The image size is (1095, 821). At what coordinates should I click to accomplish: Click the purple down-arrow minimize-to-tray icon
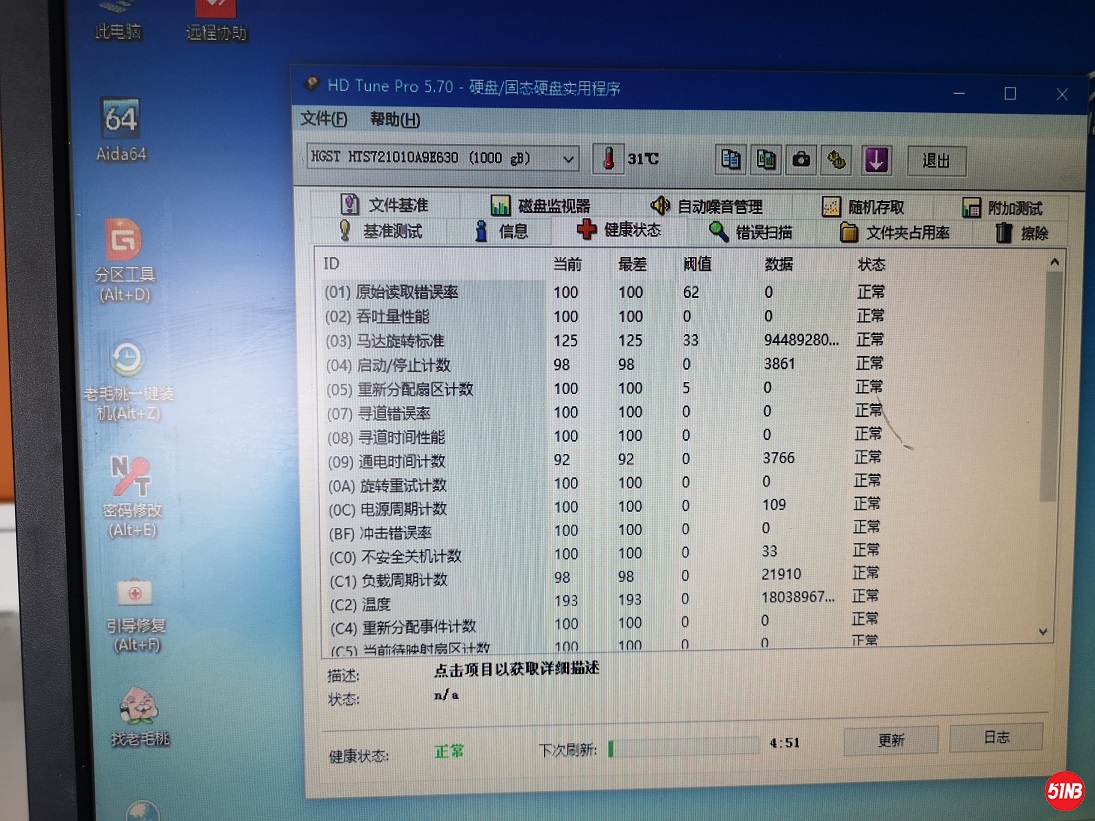pyautogui.click(x=876, y=159)
